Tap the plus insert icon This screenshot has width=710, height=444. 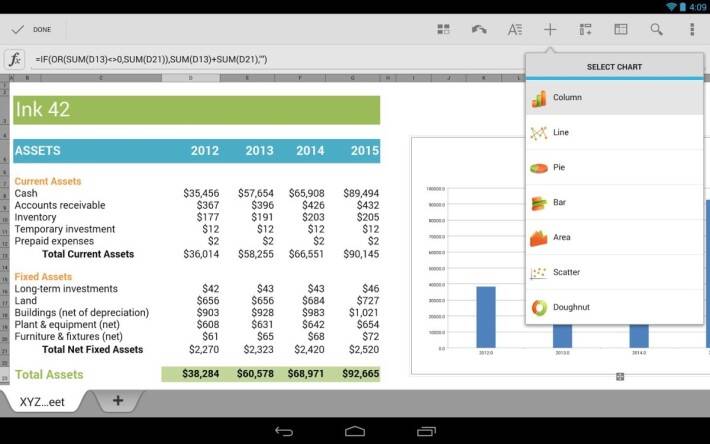pyautogui.click(x=550, y=29)
